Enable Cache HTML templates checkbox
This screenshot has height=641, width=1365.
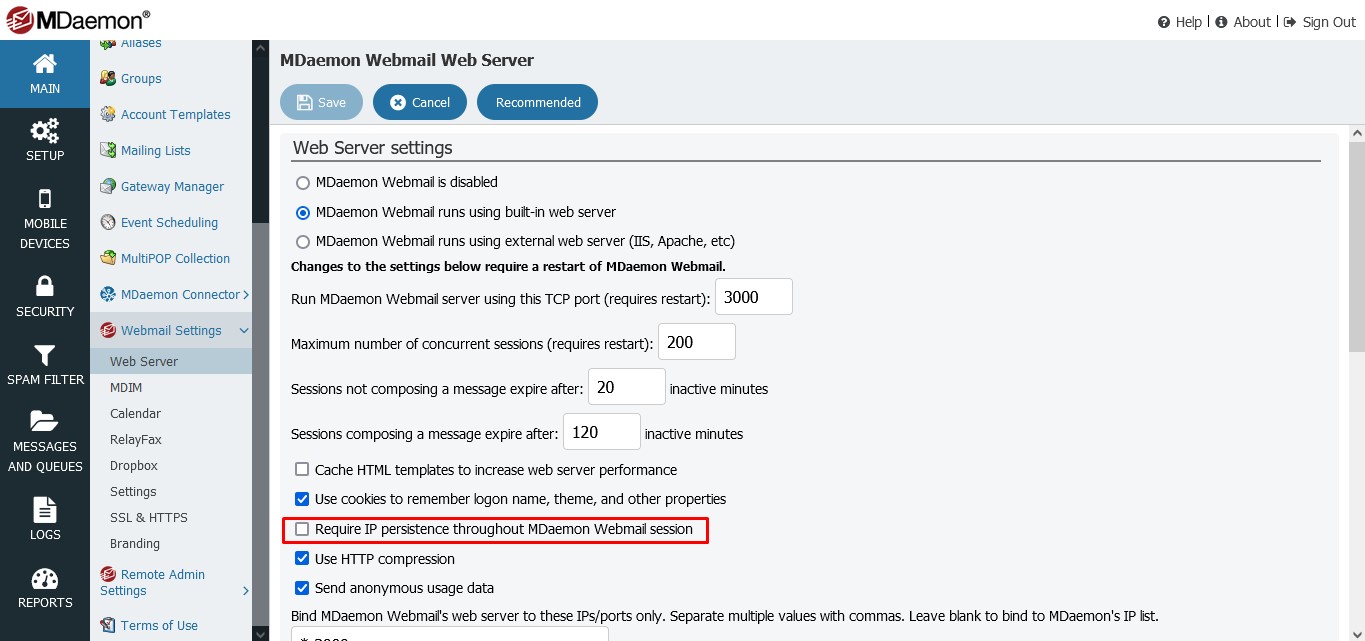302,469
